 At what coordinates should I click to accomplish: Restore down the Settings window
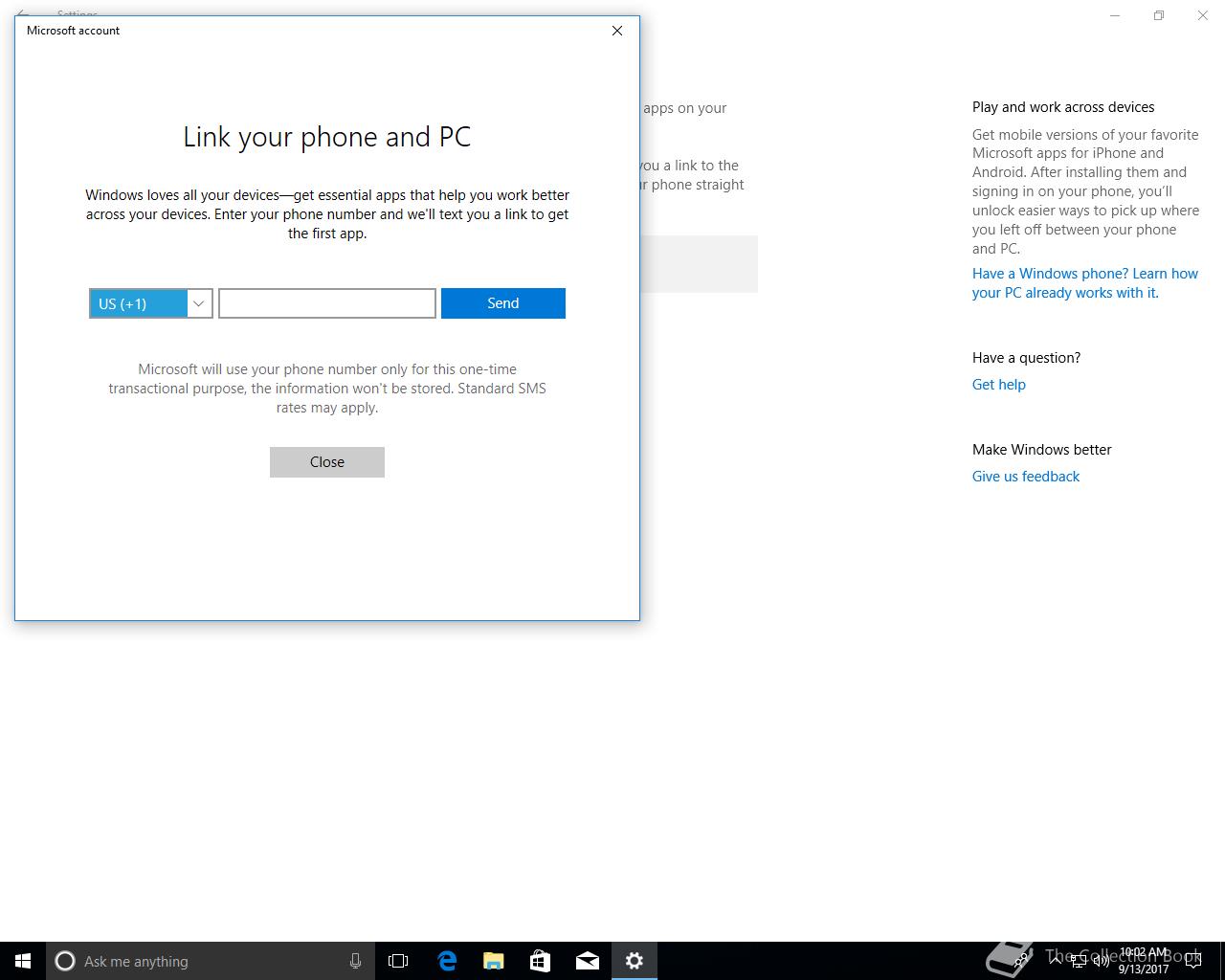click(1159, 15)
